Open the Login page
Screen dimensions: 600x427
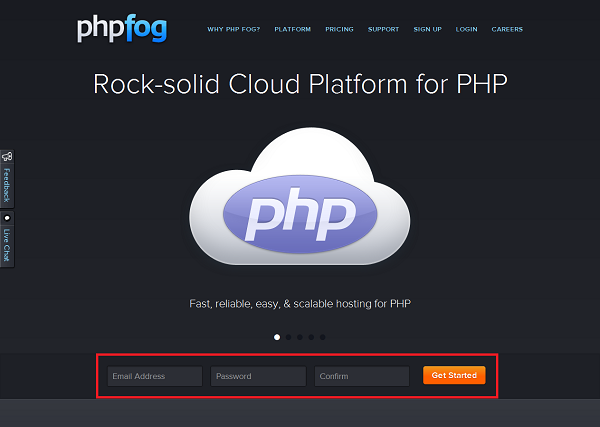pyautogui.click(x=466, y=29)
